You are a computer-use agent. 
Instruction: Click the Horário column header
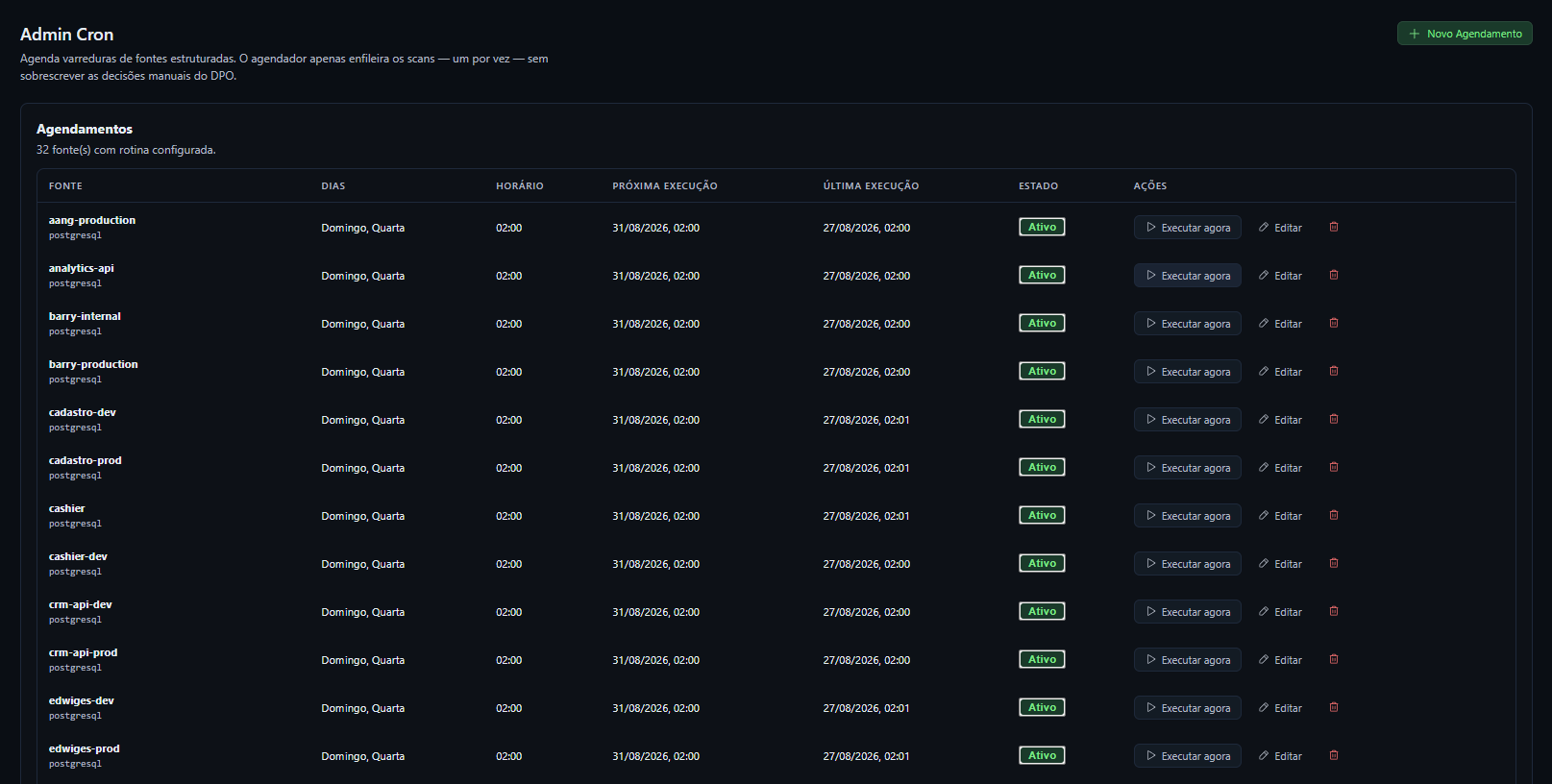[x=520, y=186]
